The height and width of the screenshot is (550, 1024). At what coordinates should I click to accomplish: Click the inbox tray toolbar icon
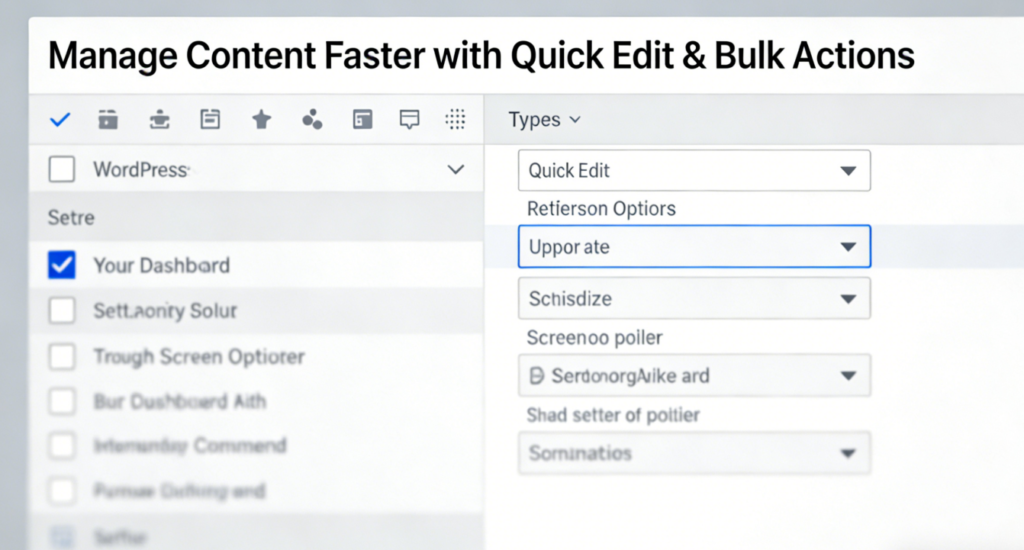[x=159, y=120]
